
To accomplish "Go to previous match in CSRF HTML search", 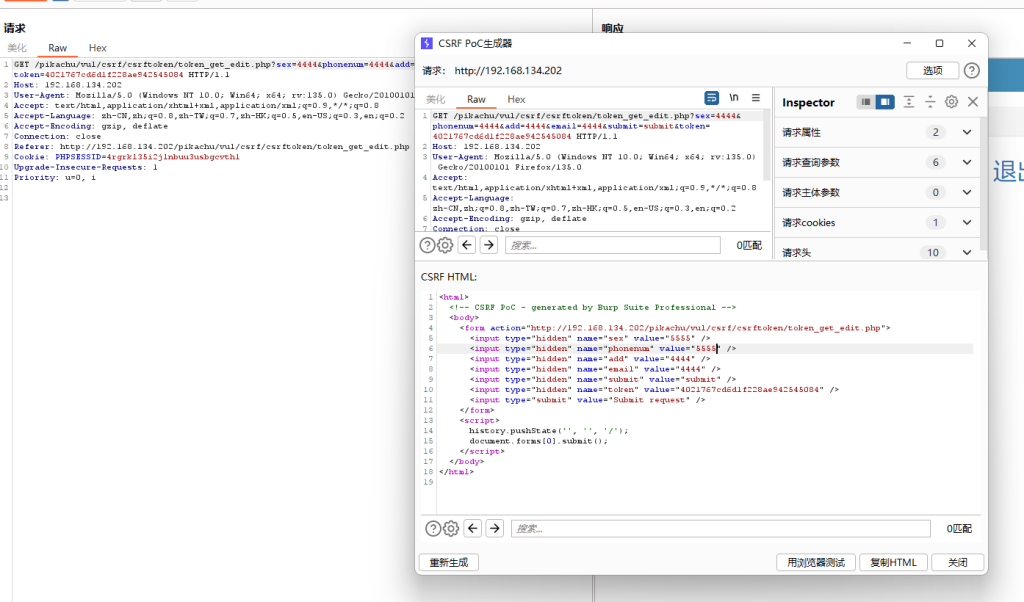I will tap(473, 529).
